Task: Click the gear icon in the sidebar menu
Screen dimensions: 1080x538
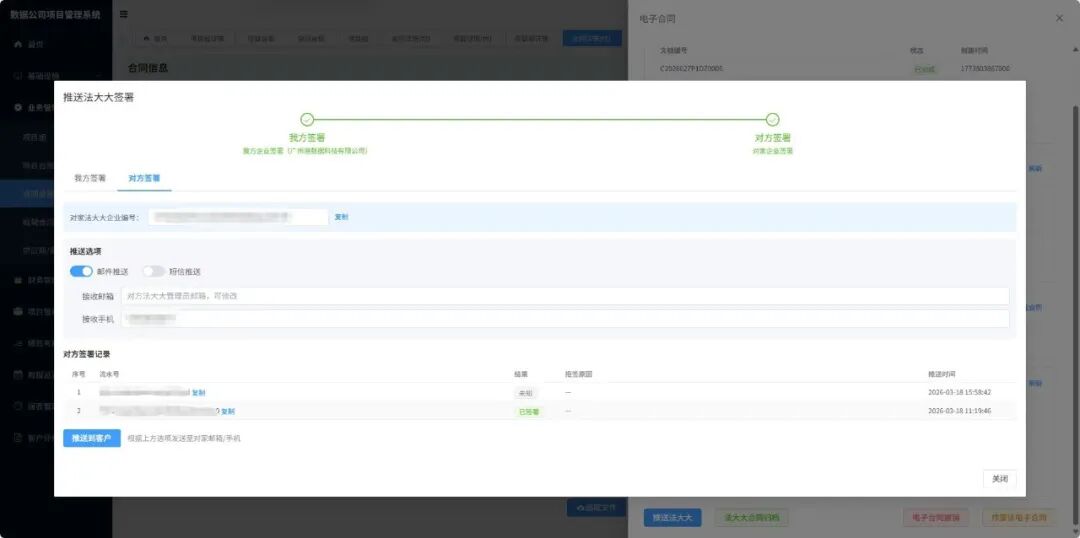Action: click(18, 107)
